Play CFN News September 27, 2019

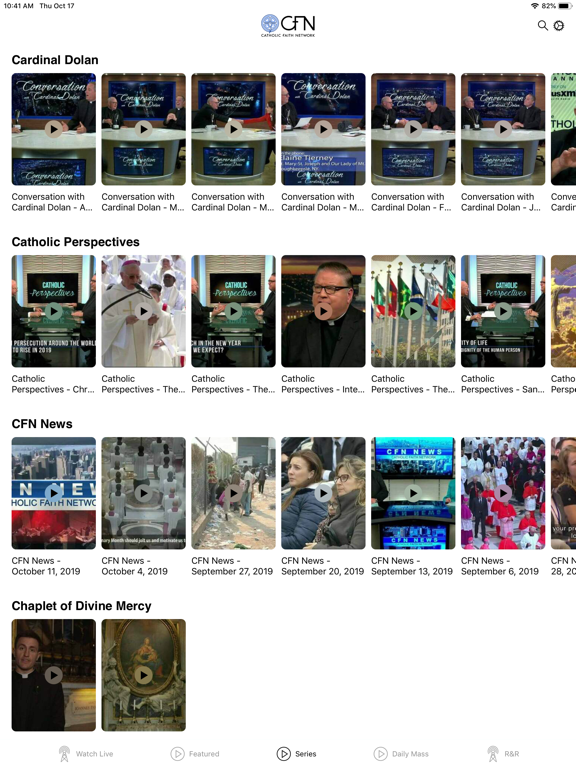coord(234,493)
